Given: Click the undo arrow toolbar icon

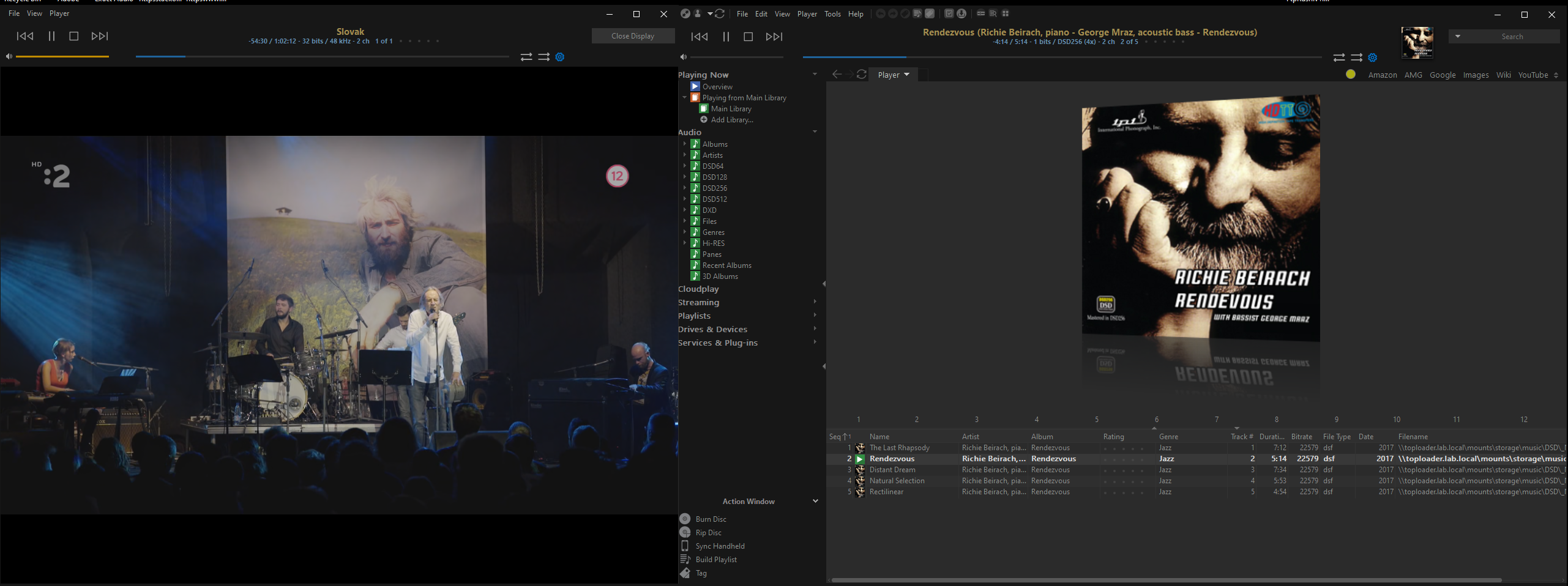Looking at the screenshot, I should pyautogui.click(x=881, y=13).
